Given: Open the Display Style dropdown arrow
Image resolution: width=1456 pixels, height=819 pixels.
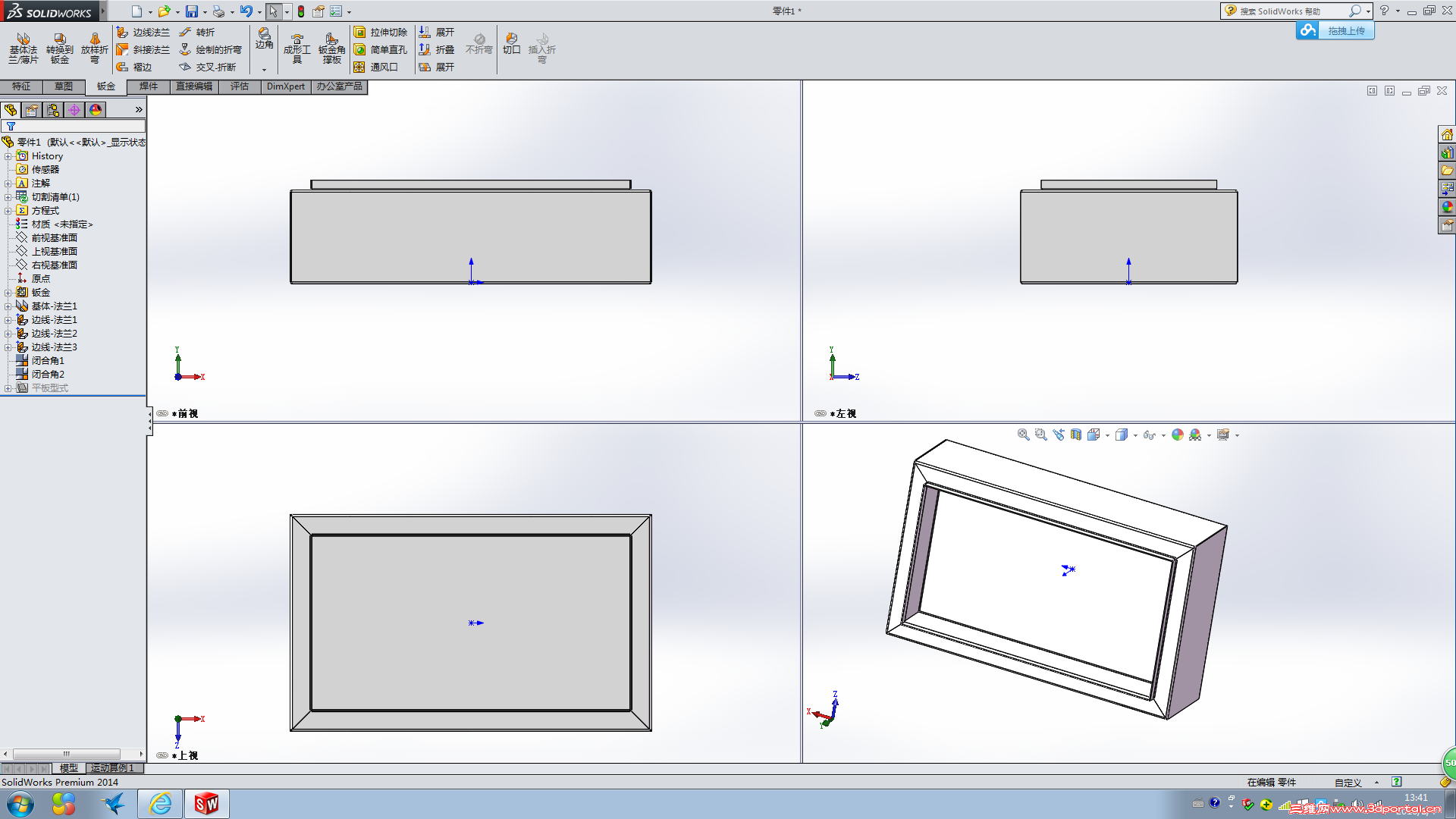Looking at the screenshot, I should click(1135, 435).
